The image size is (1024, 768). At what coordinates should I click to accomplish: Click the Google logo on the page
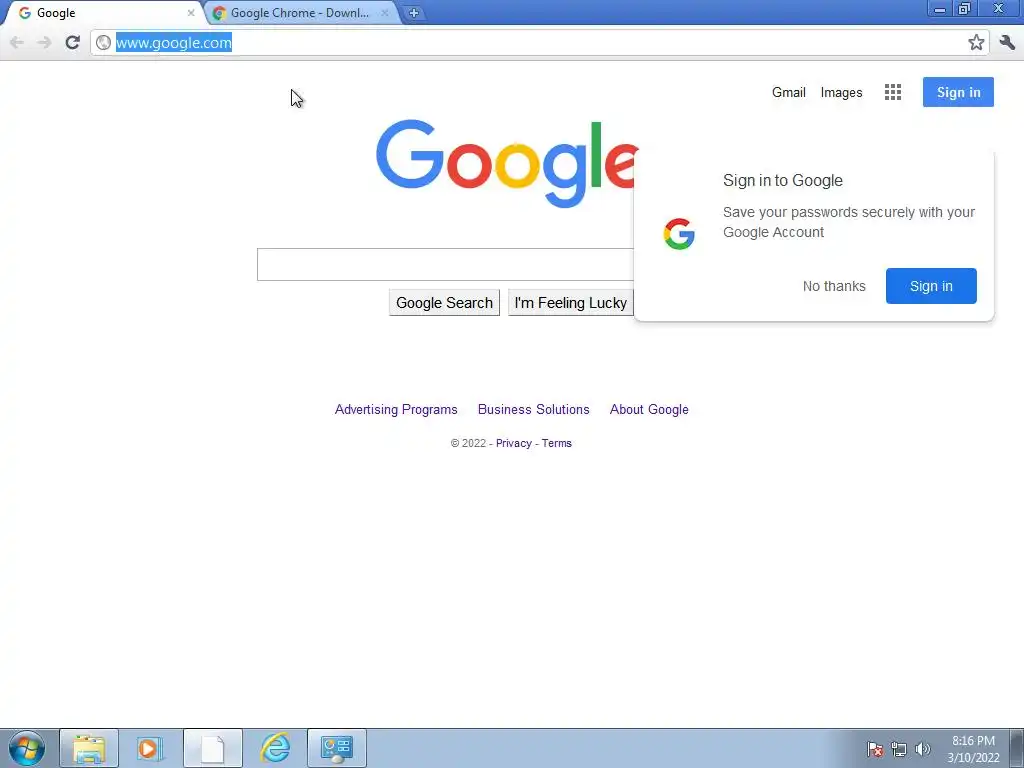pyautogui.click(x=506, y=163)
